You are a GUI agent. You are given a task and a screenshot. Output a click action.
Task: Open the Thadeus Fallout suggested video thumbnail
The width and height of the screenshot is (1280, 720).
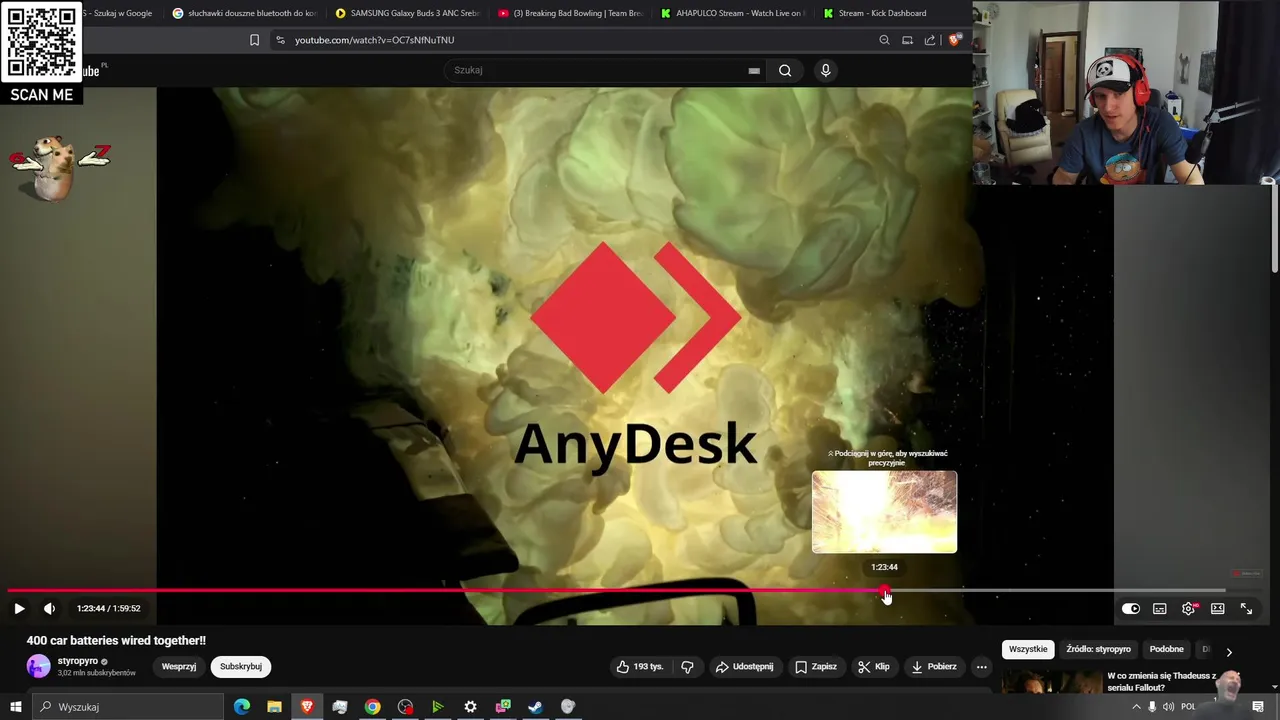(1051, 682)
